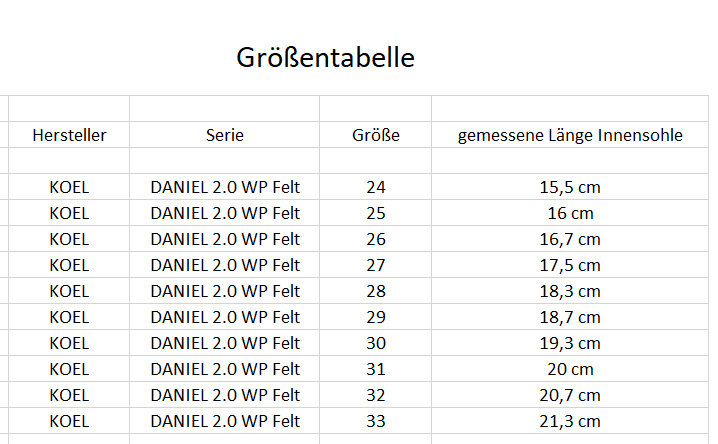Select the size 32 cell
718x444 pixels.
coord(376,395)
